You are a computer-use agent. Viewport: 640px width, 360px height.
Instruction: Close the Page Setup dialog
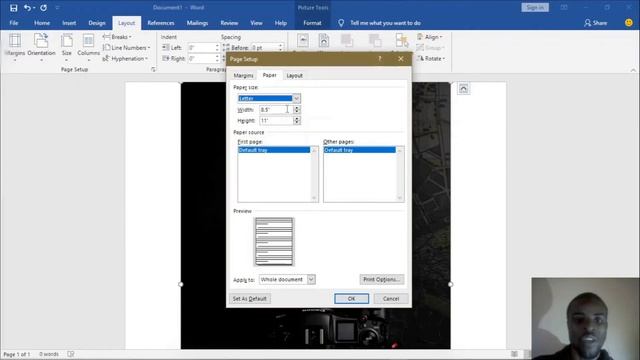pyautogui.click(x=401, y=59)
